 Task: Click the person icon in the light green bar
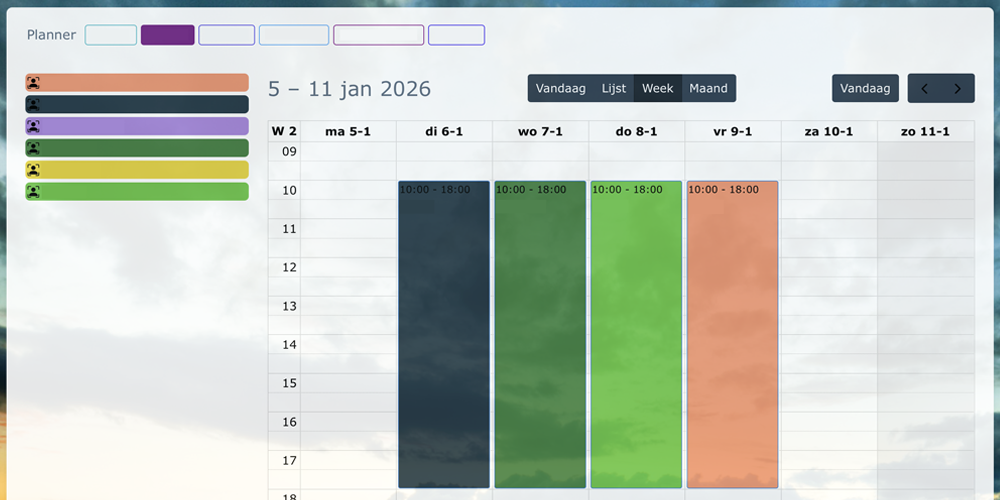click(33, 191)
